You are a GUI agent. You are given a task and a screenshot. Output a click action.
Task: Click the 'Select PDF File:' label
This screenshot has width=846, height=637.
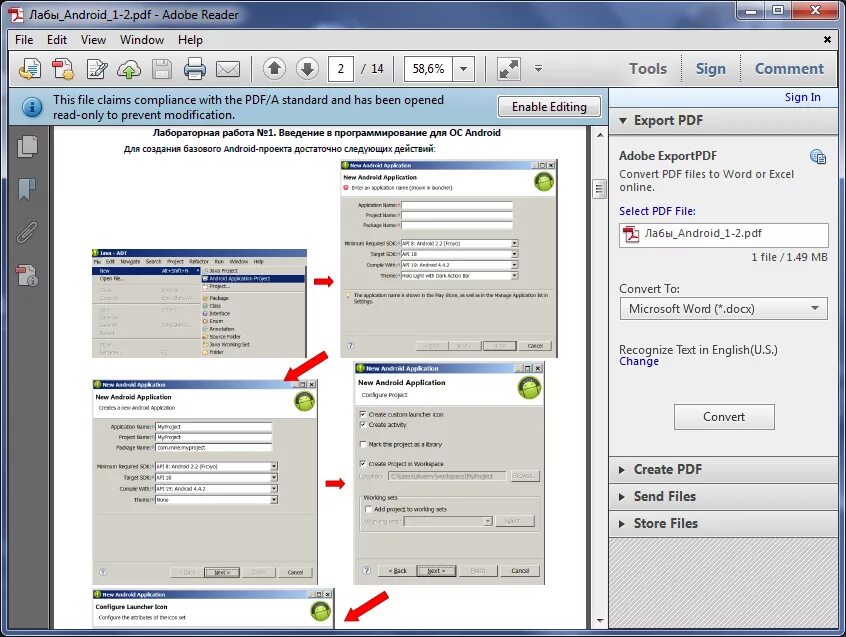(x=657, y=211)
